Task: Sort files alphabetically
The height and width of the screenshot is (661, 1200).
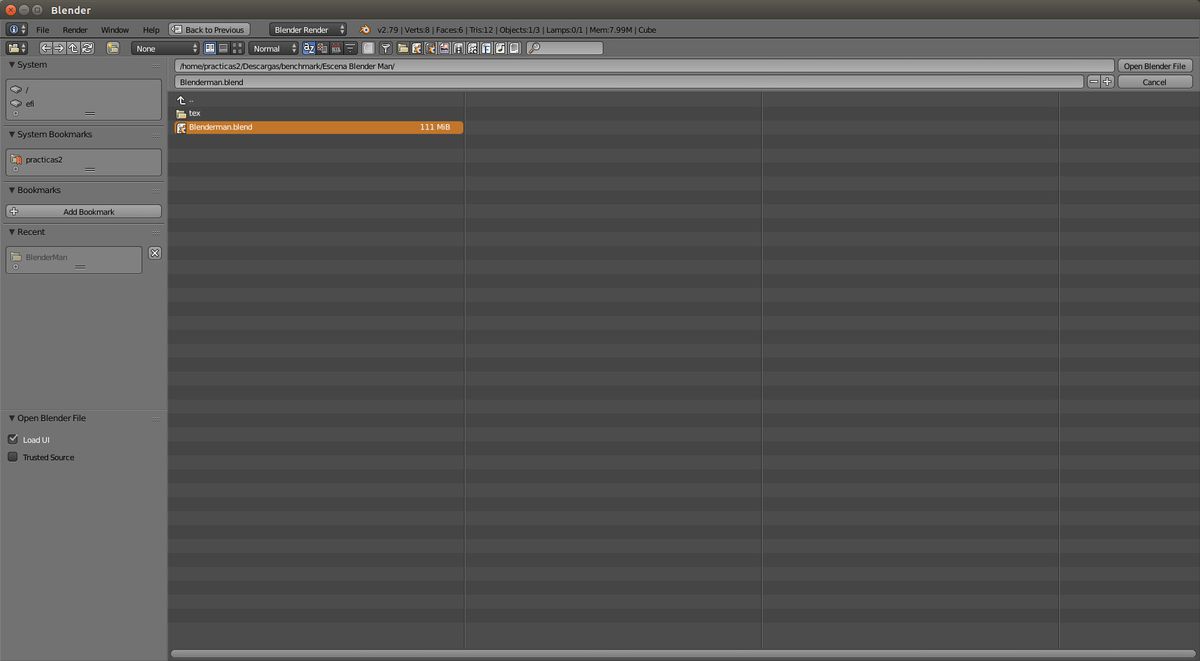Action: (309, 48)
